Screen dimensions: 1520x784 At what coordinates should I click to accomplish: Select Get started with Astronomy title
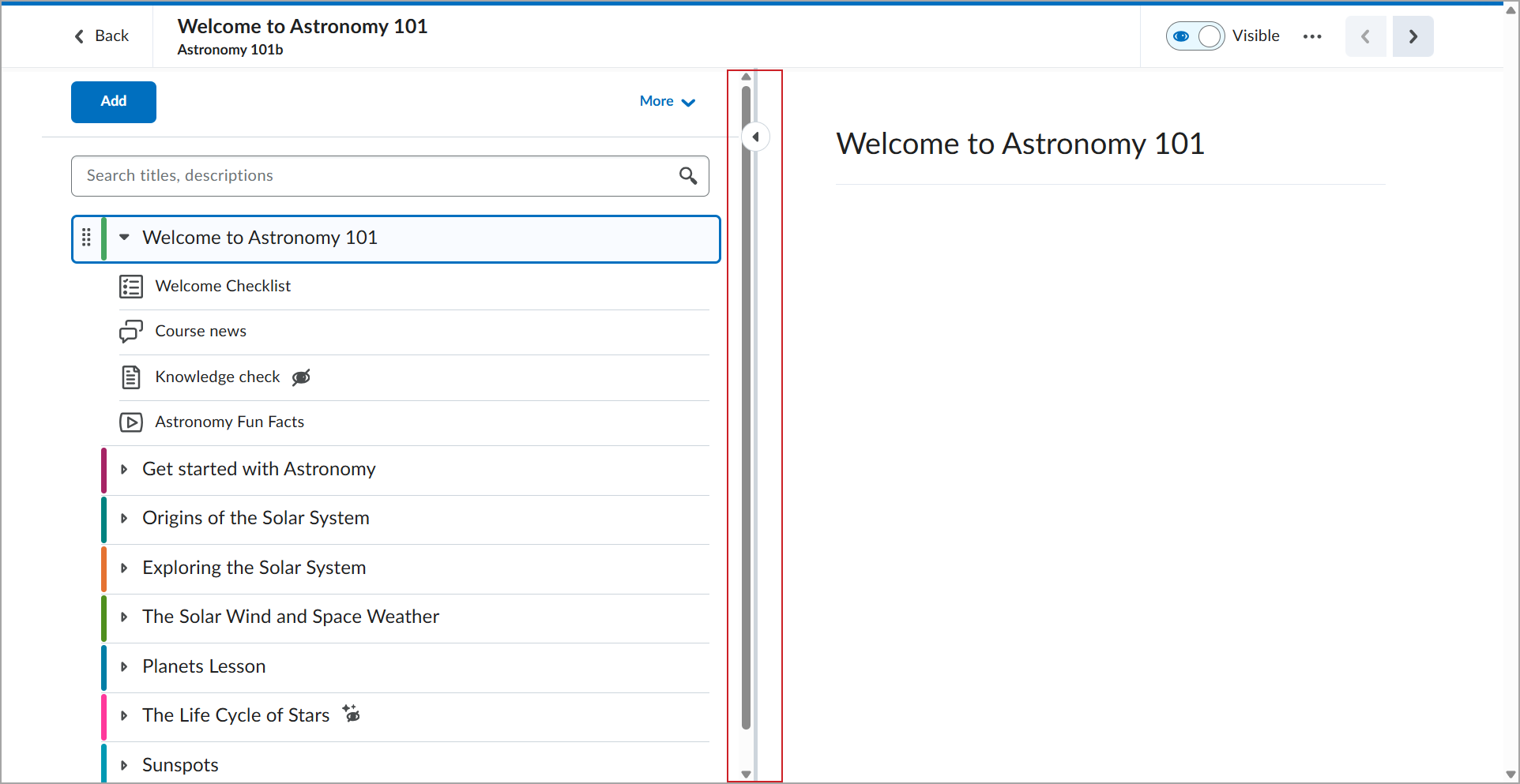[x=259, y=470]
